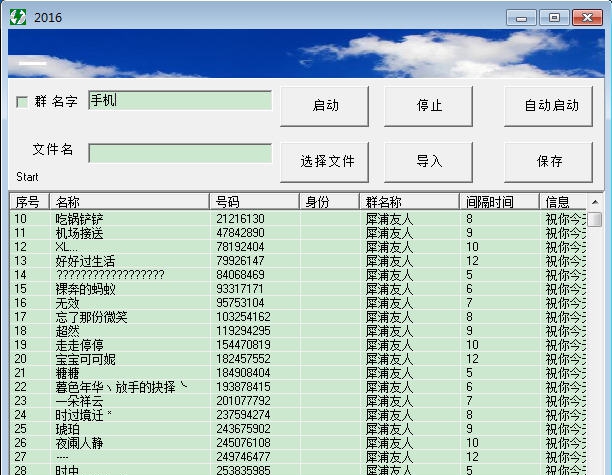Sort by the 名称 column header
Image resolution: width=612 pixels, height=475 pixels.
click(129, 202)
